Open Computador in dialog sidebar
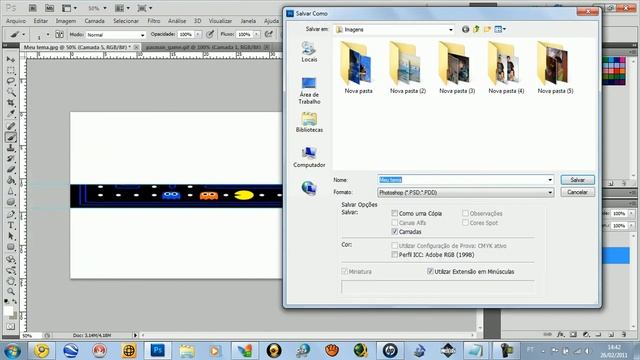Viewport: 640px width, 360px height. pos(309,157)
